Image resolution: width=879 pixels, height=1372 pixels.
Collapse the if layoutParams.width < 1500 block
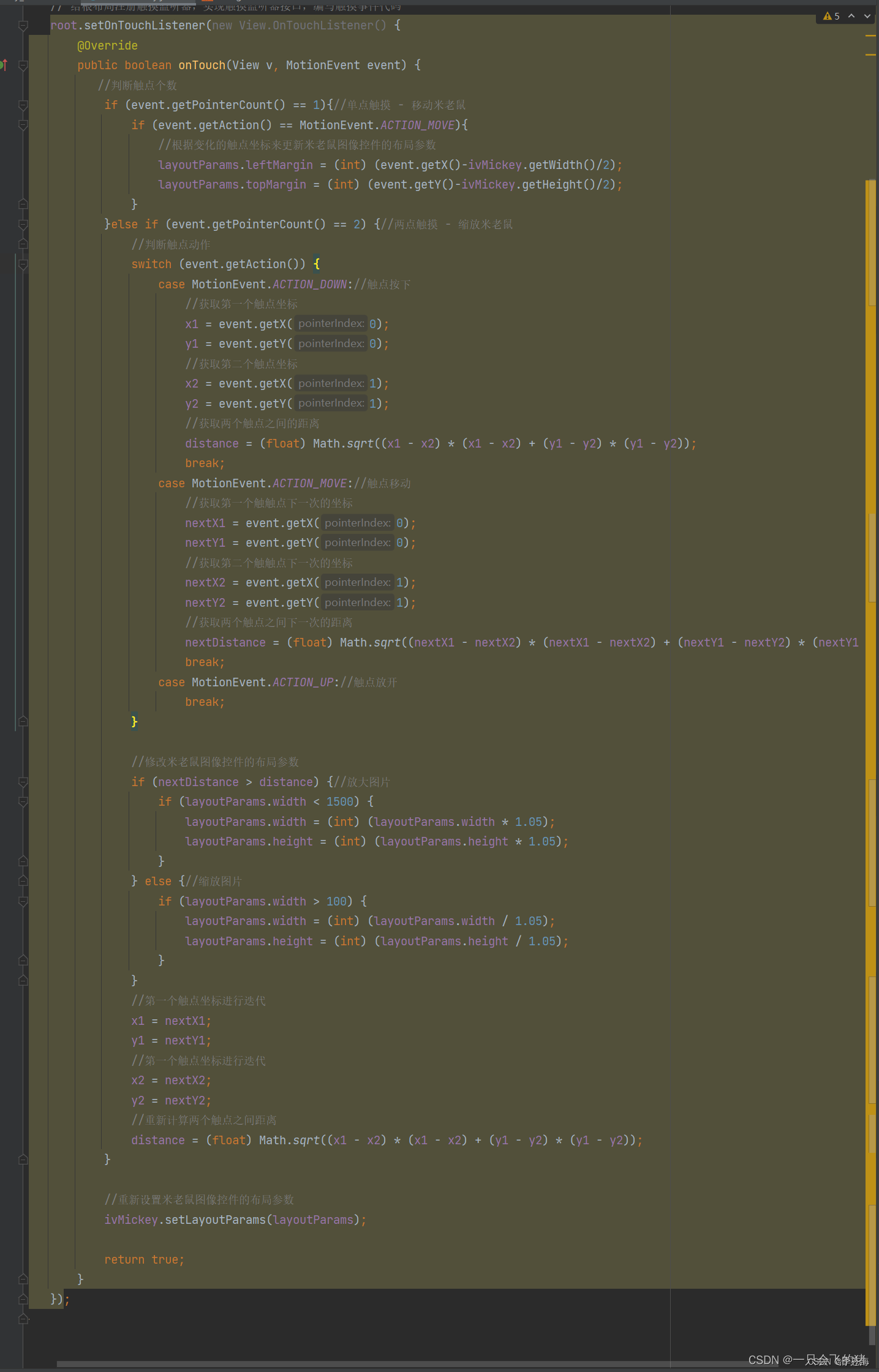23,801
